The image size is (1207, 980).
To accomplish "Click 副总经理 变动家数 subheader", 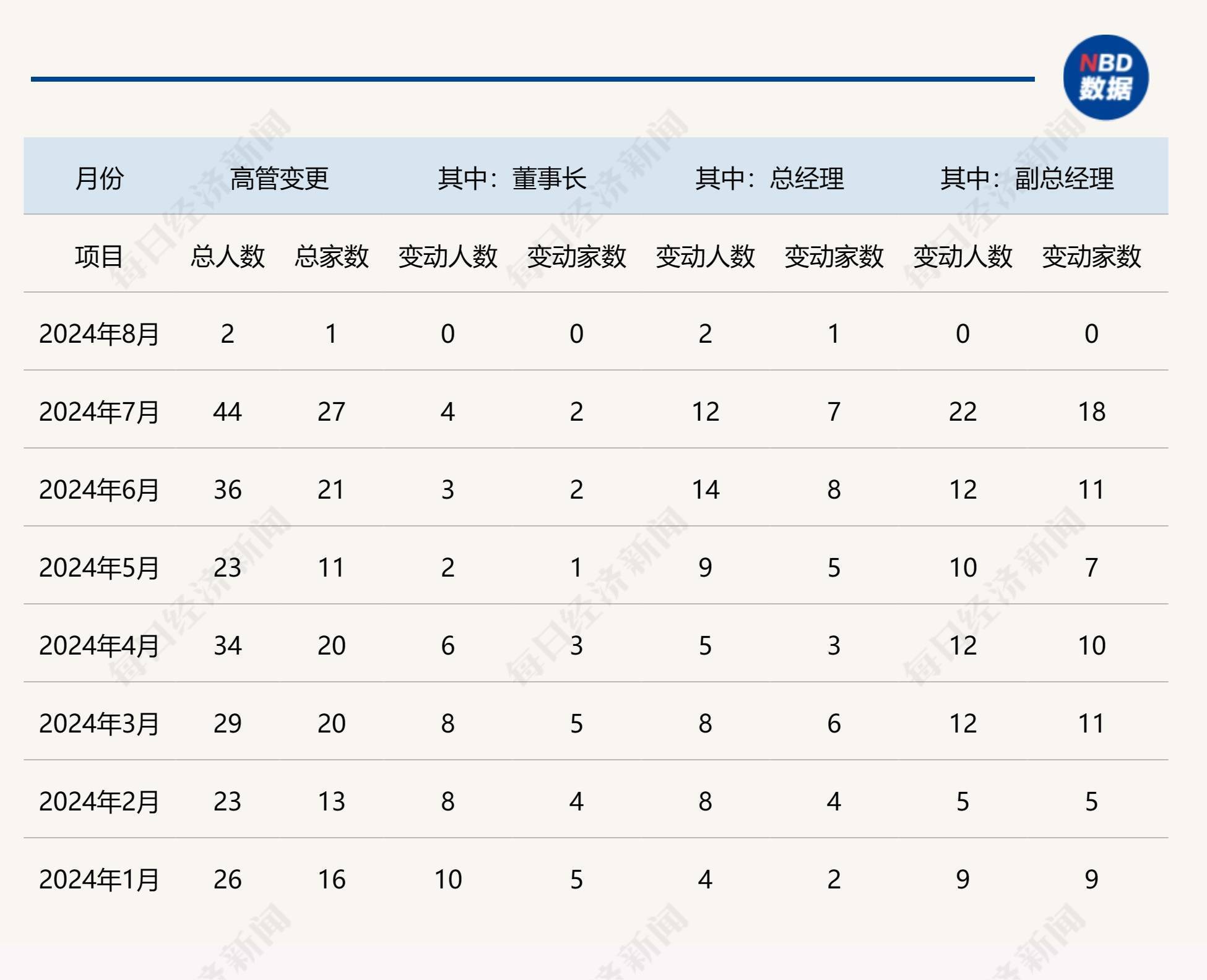I will coord(1091,256).
